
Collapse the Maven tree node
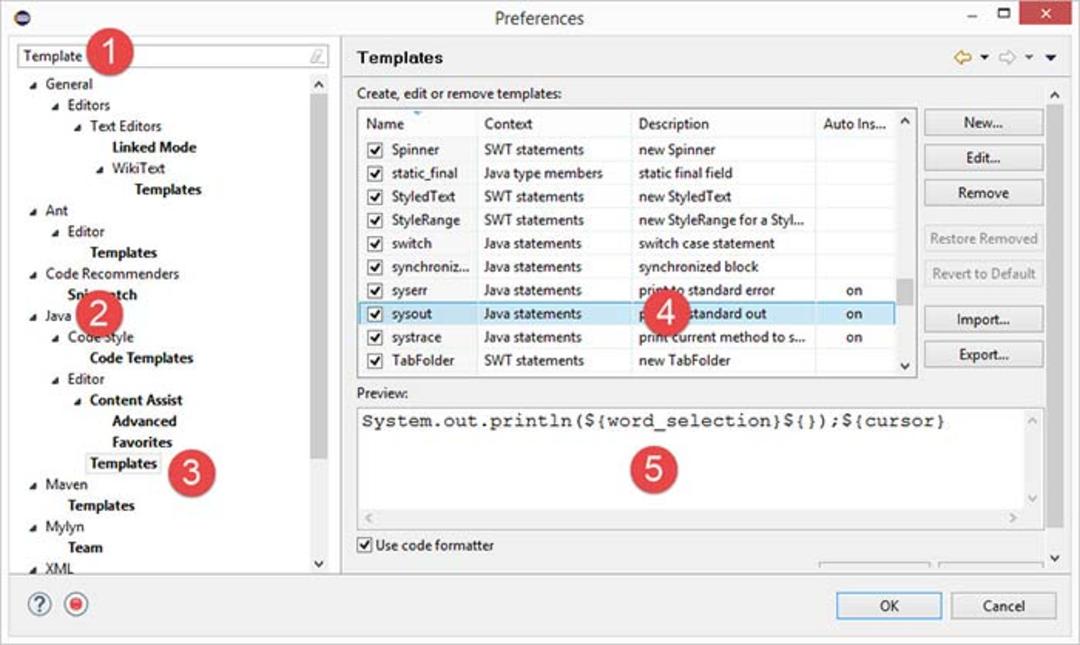(x=33, y=486)
